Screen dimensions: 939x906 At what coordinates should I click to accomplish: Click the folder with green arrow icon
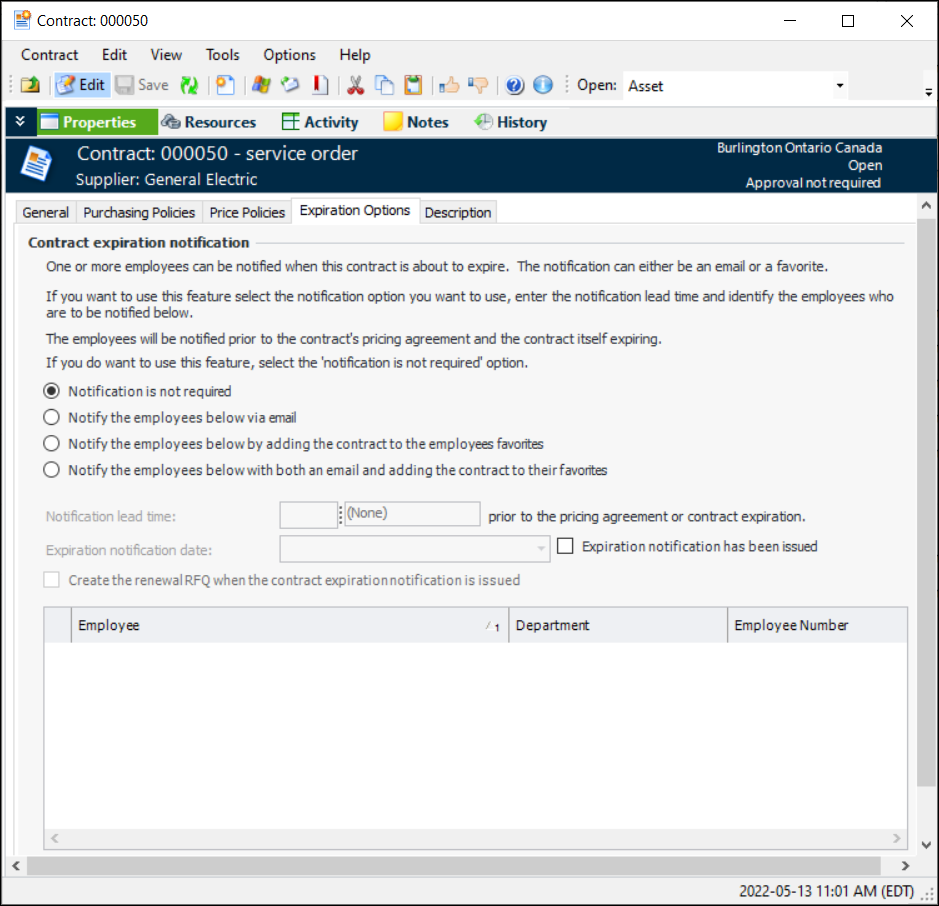point(30,85)
